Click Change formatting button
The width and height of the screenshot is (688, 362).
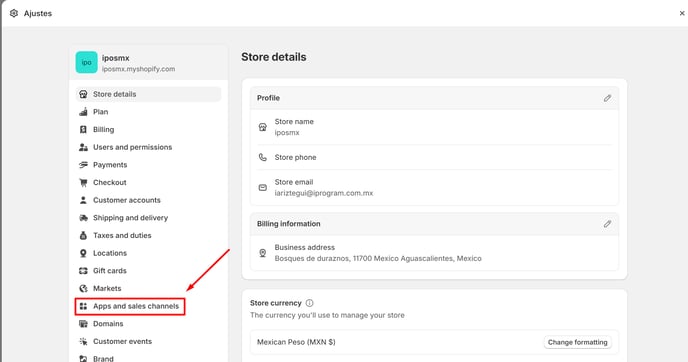click(577, 342)
